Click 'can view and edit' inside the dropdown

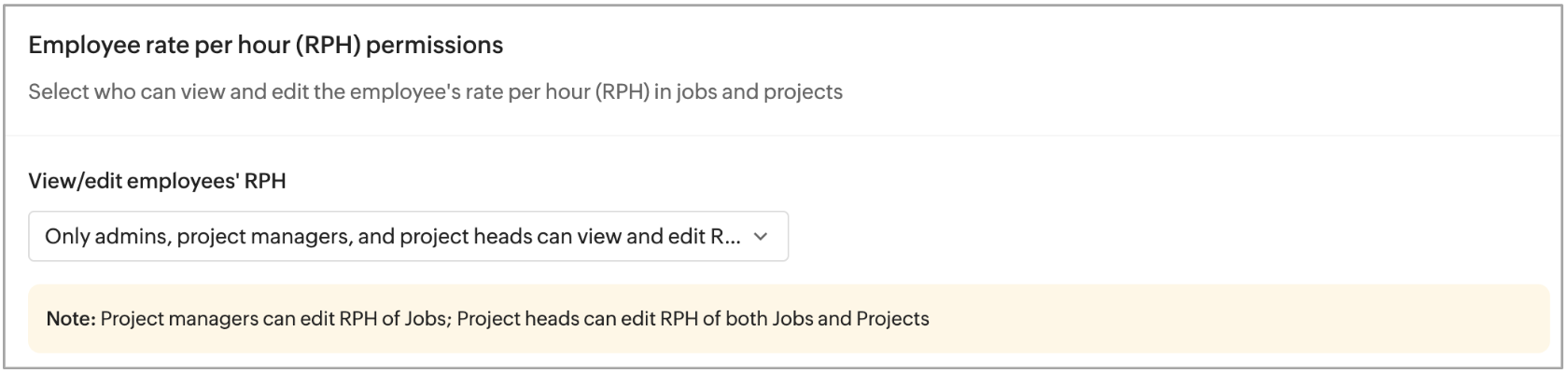tap(618, 237)
